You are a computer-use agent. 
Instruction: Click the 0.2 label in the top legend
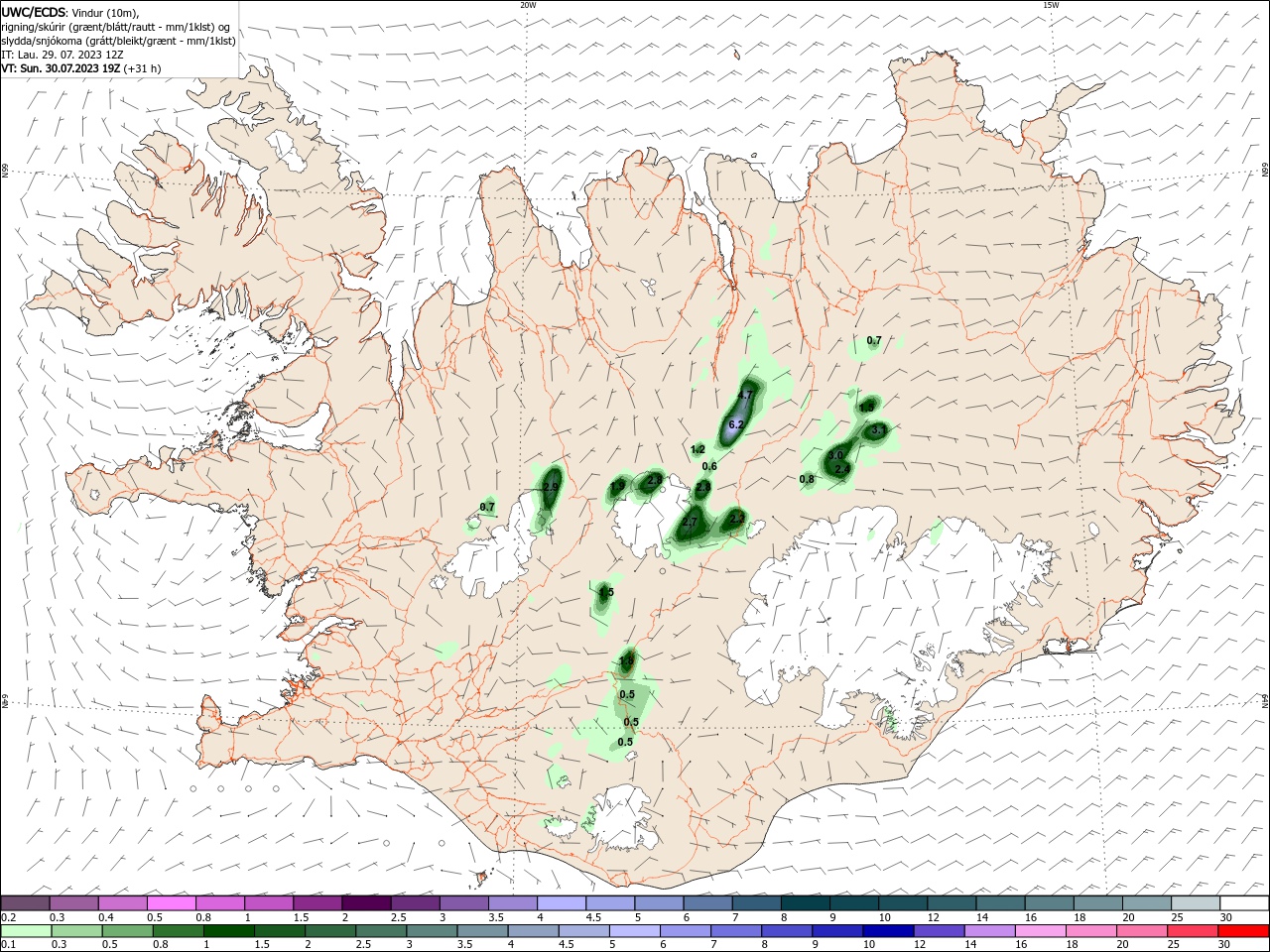(9, 917)
